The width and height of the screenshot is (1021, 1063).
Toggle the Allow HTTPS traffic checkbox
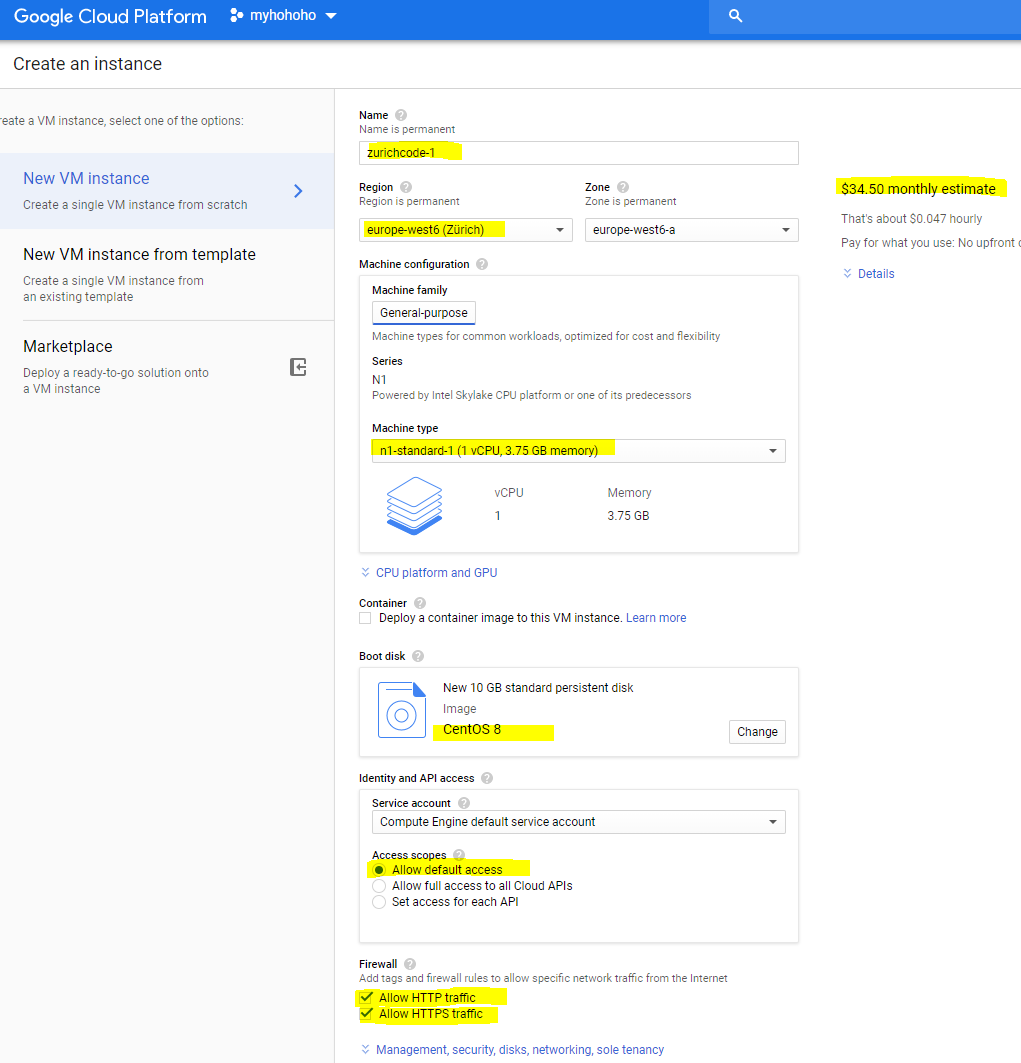click(366, 1014)
